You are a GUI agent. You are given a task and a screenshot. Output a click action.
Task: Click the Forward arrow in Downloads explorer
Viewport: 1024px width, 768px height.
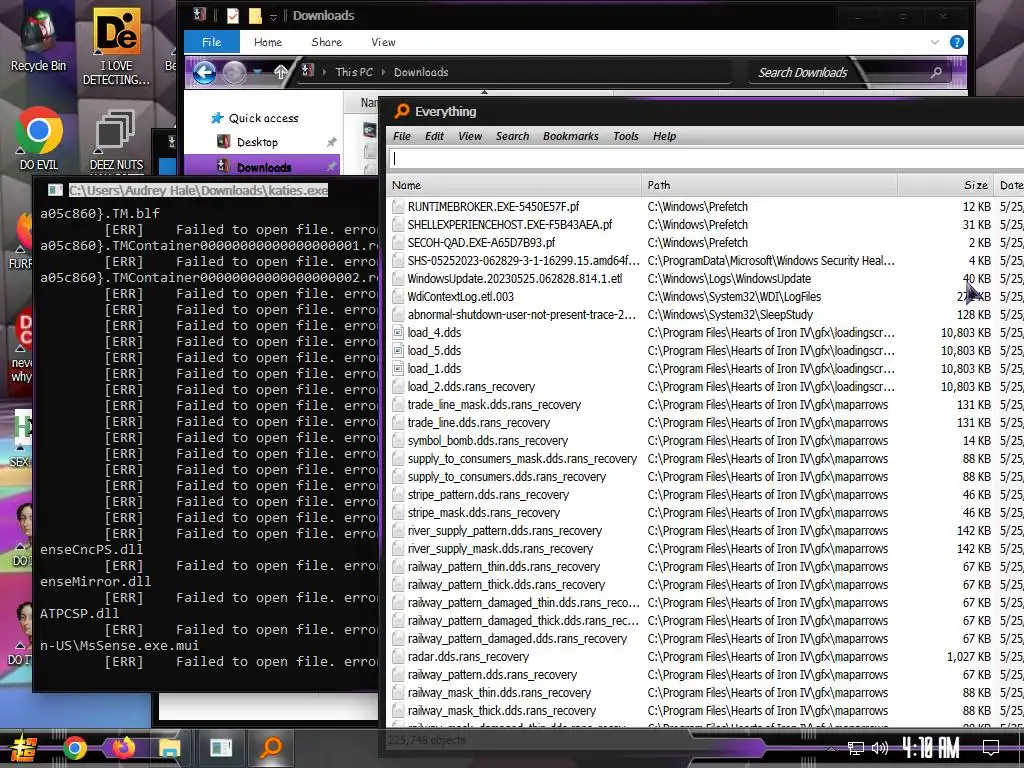pos(234,72)
